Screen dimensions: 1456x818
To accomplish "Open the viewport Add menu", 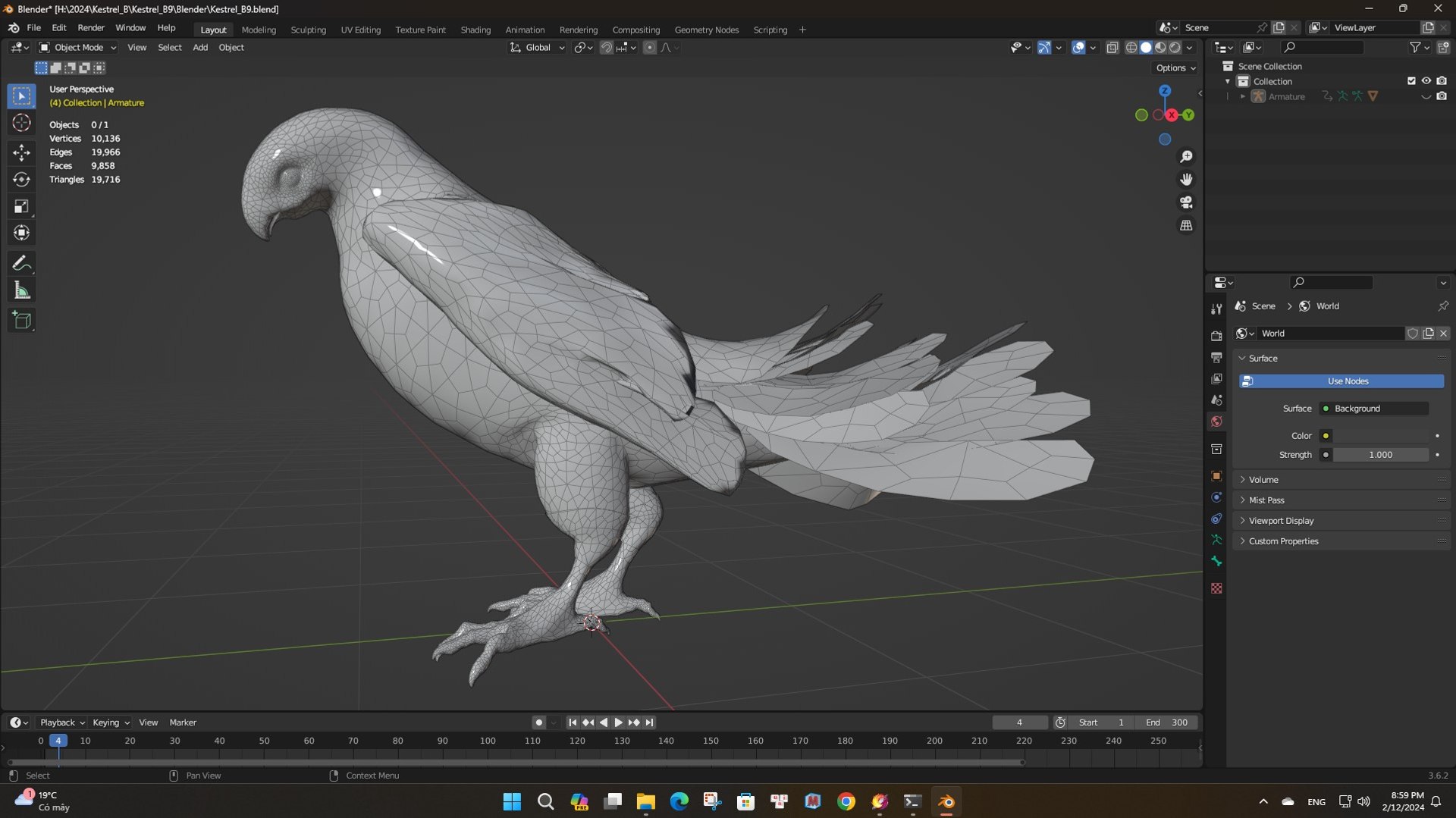I will coord(200,48).
